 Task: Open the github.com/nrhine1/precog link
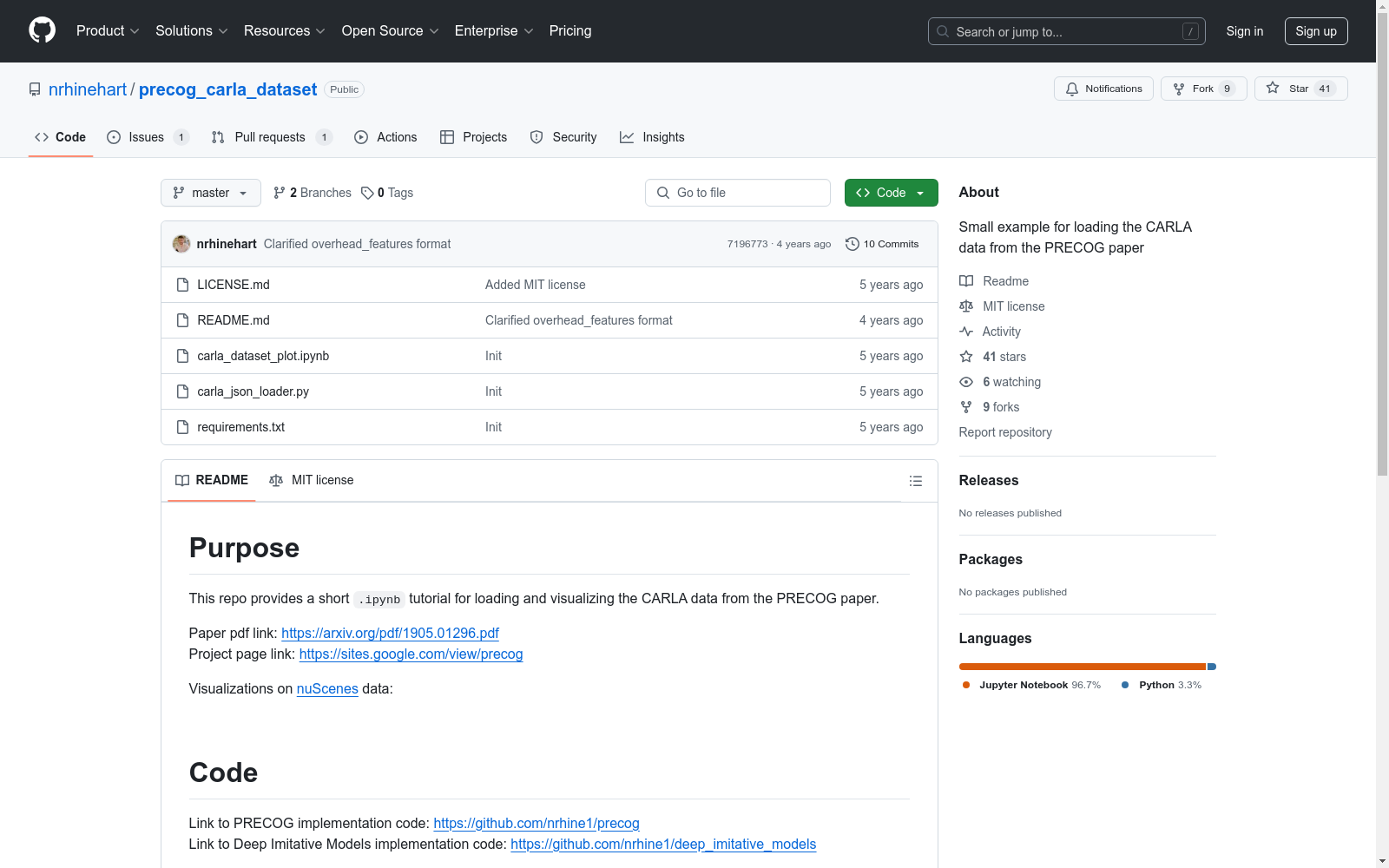pos(537,823)
